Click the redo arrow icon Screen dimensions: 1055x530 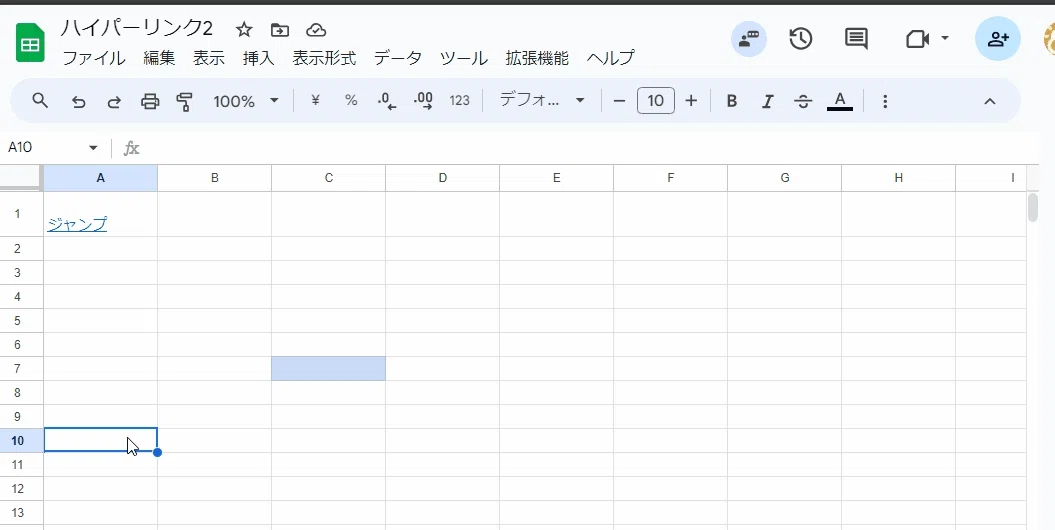(x=114, y=102)
